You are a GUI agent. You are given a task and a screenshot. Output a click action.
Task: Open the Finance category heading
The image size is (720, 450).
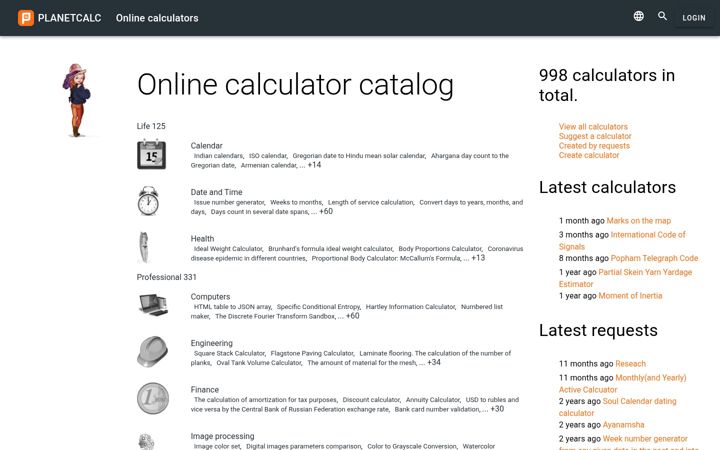tap(204, 389)
